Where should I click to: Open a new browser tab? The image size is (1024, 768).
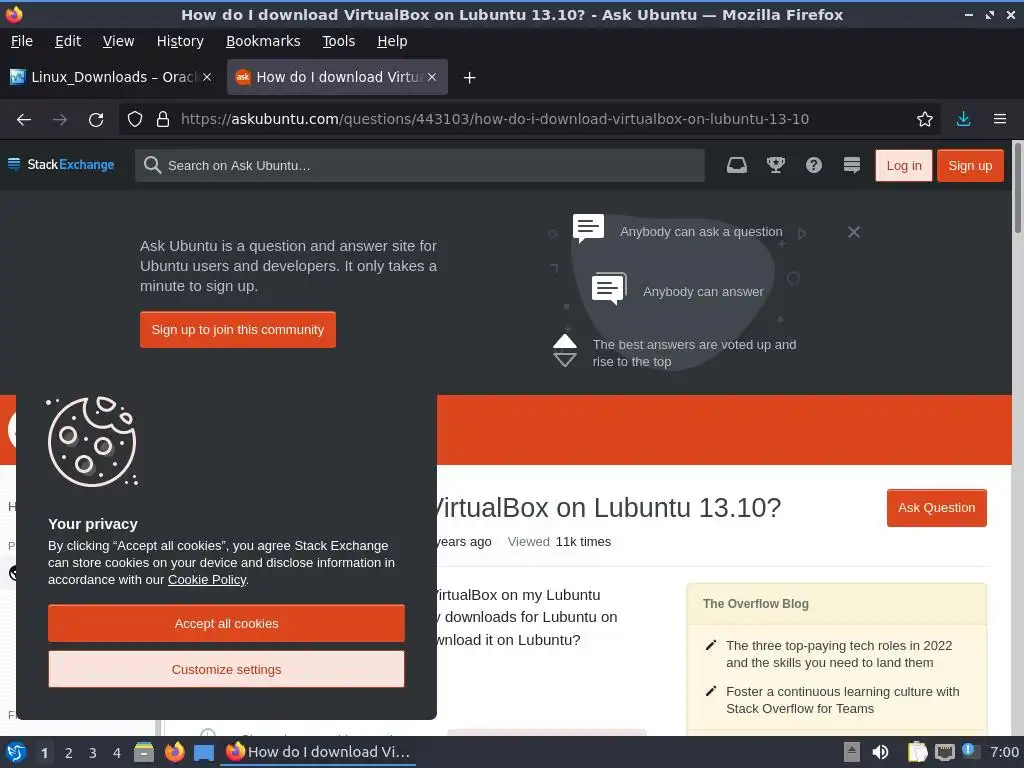pyautogui.click(x=469, y=78)
